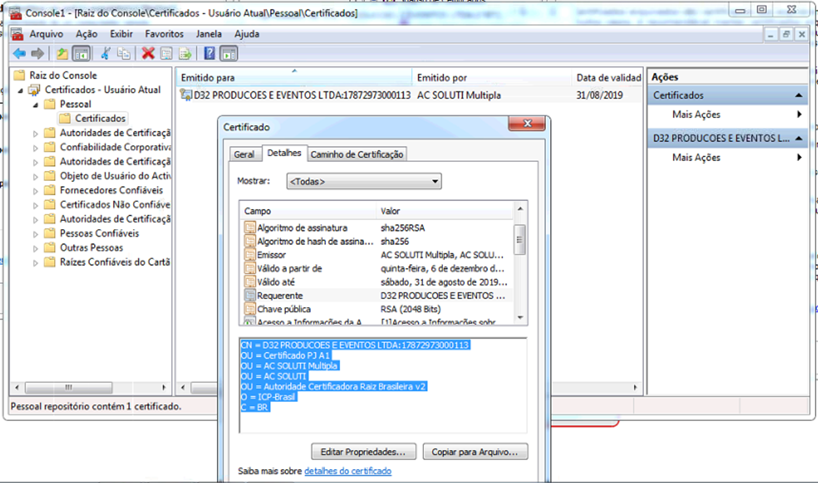Collapse the D32 PRODUCOES section in Ações pane
This screenshot has width=818, height=483.
click(798, 138)
